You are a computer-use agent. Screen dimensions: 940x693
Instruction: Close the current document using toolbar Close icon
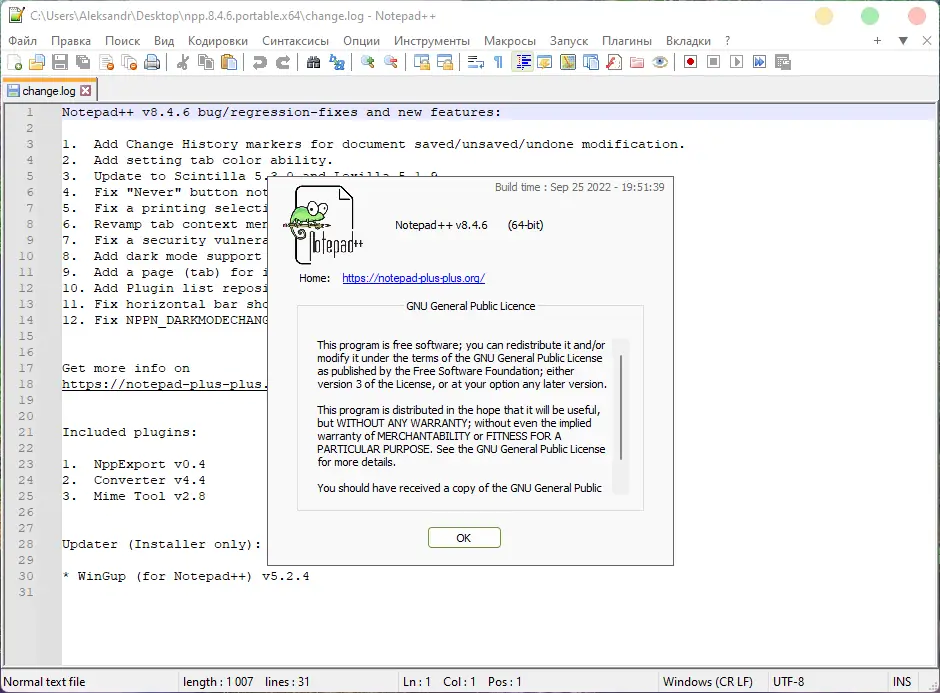click(107, 62)
